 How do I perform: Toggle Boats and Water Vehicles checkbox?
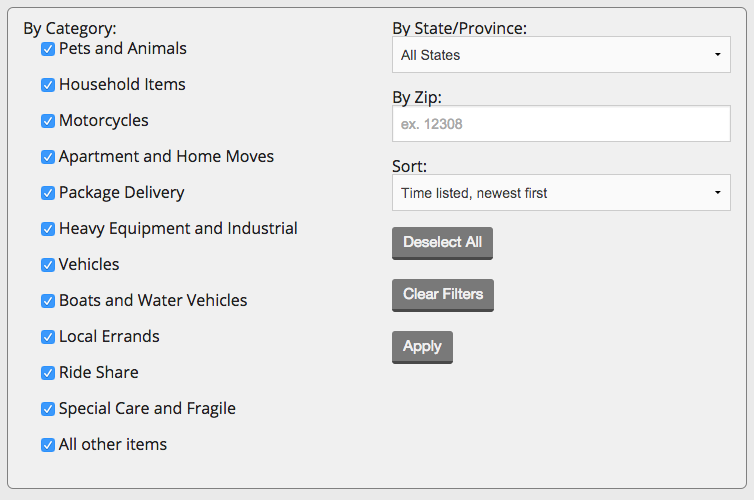pos(48,301)
